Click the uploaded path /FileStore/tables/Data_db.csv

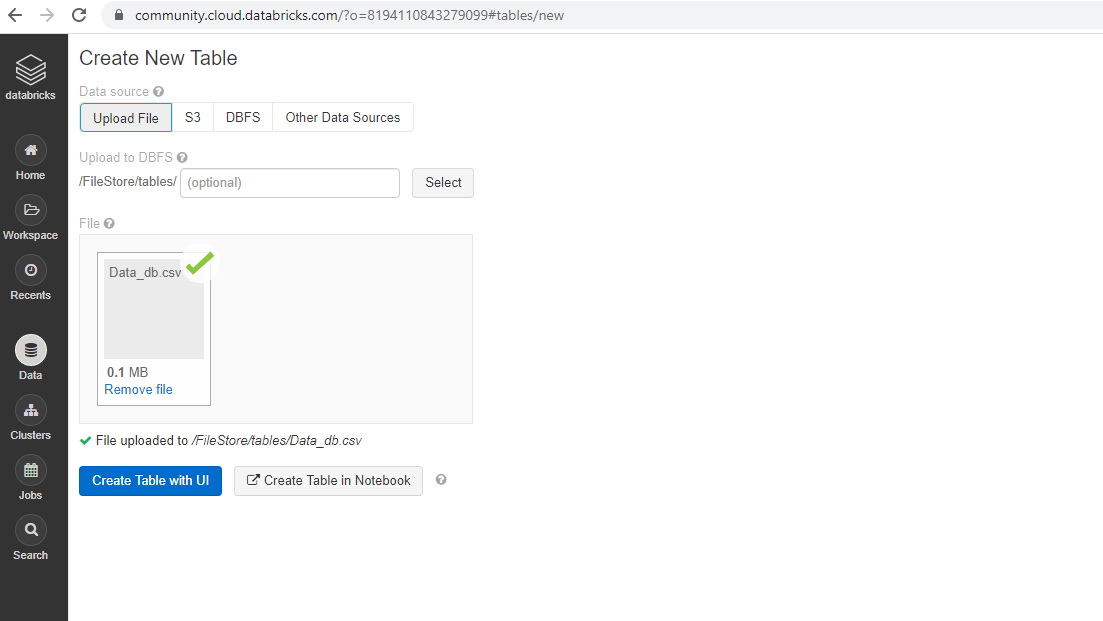pyautogui.click(x=276, y=441)
